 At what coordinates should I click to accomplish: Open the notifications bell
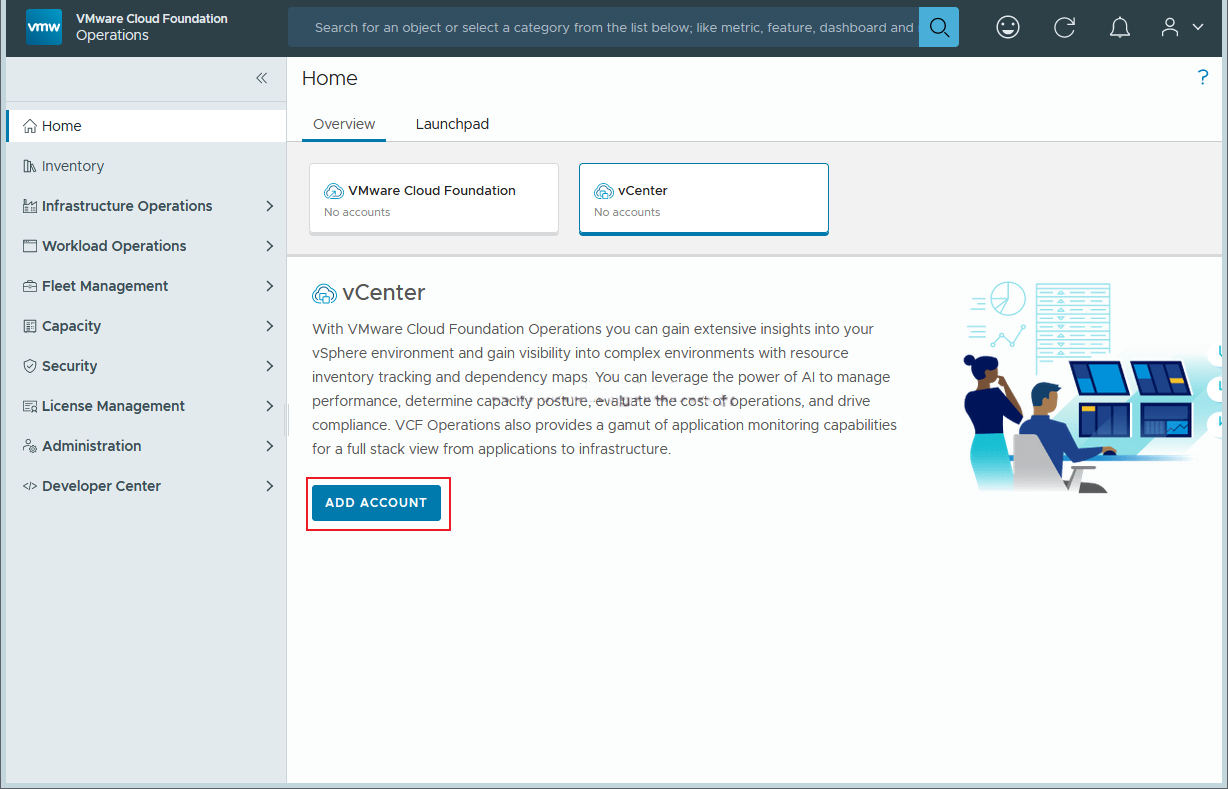click(1120, 27)
